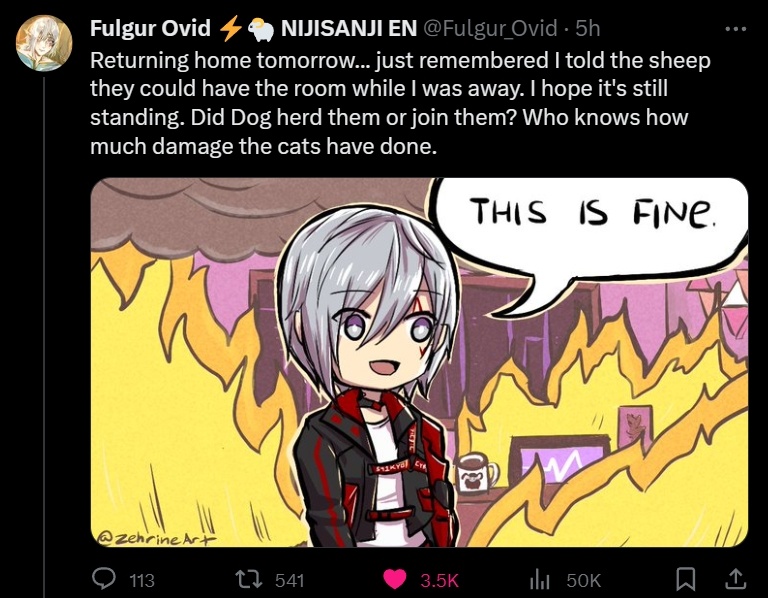The height and width of the screenshot is (598, 768).
Task: Click the 541 reposts count
Action: 289,580
